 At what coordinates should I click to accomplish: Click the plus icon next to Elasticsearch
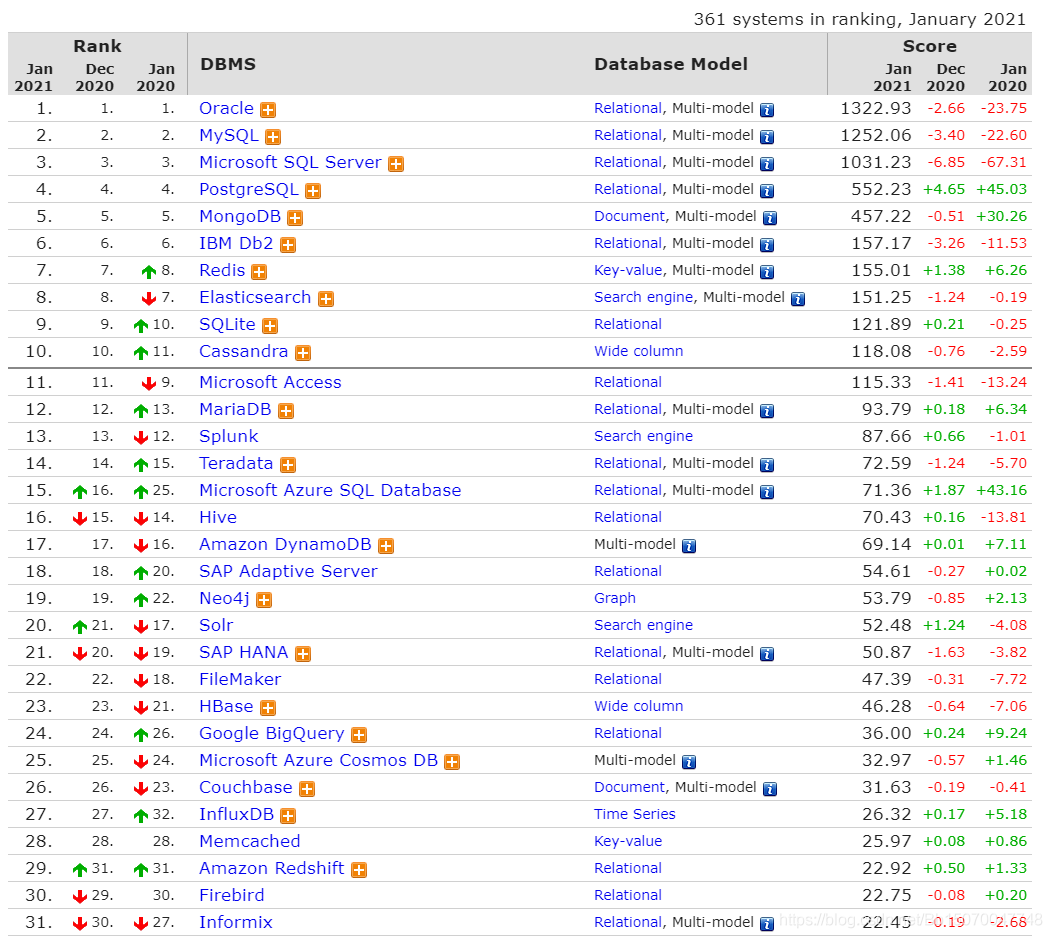coord(326,299)
